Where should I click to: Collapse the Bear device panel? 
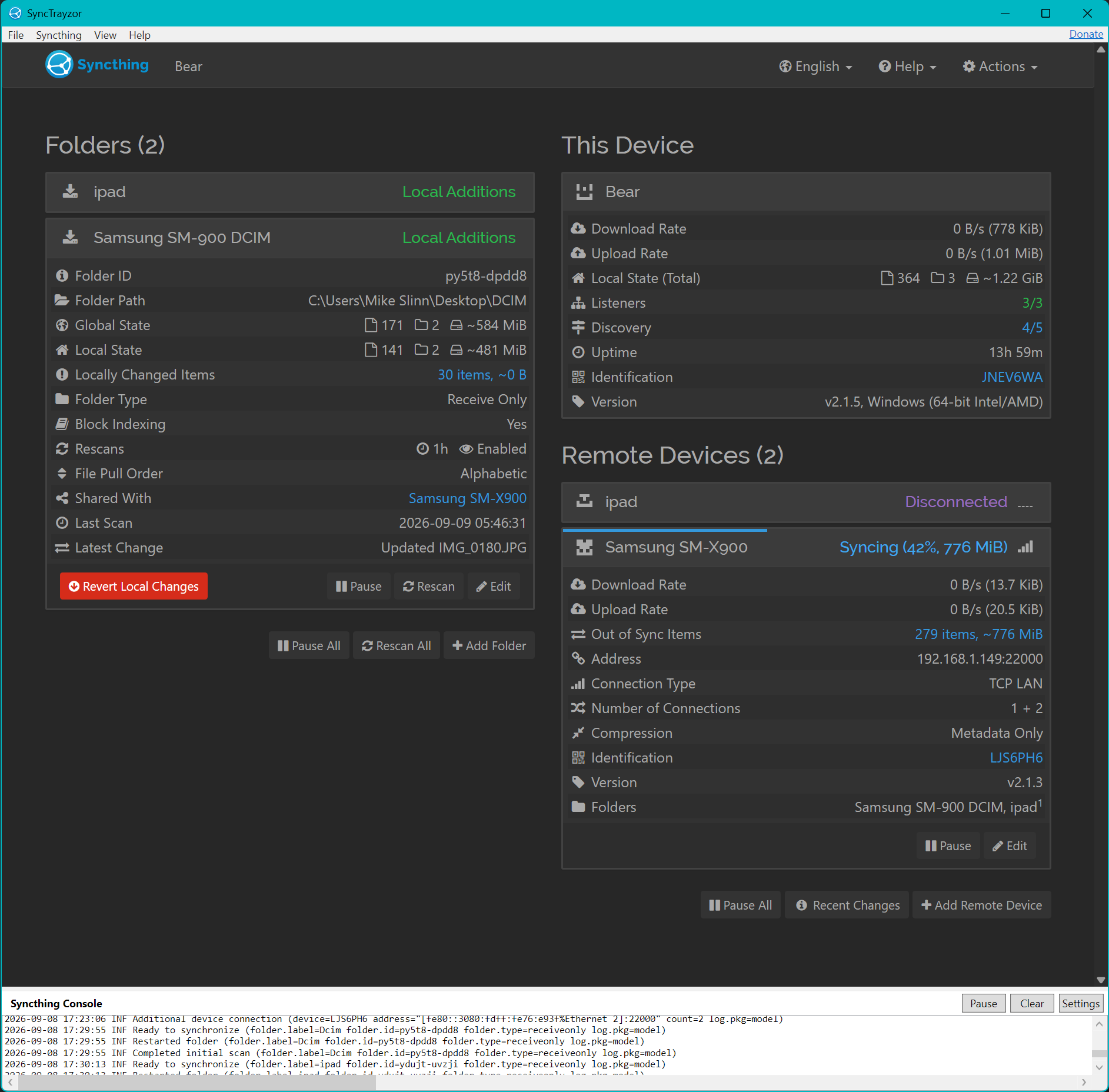pyautogui.click(x=806, y=192)
